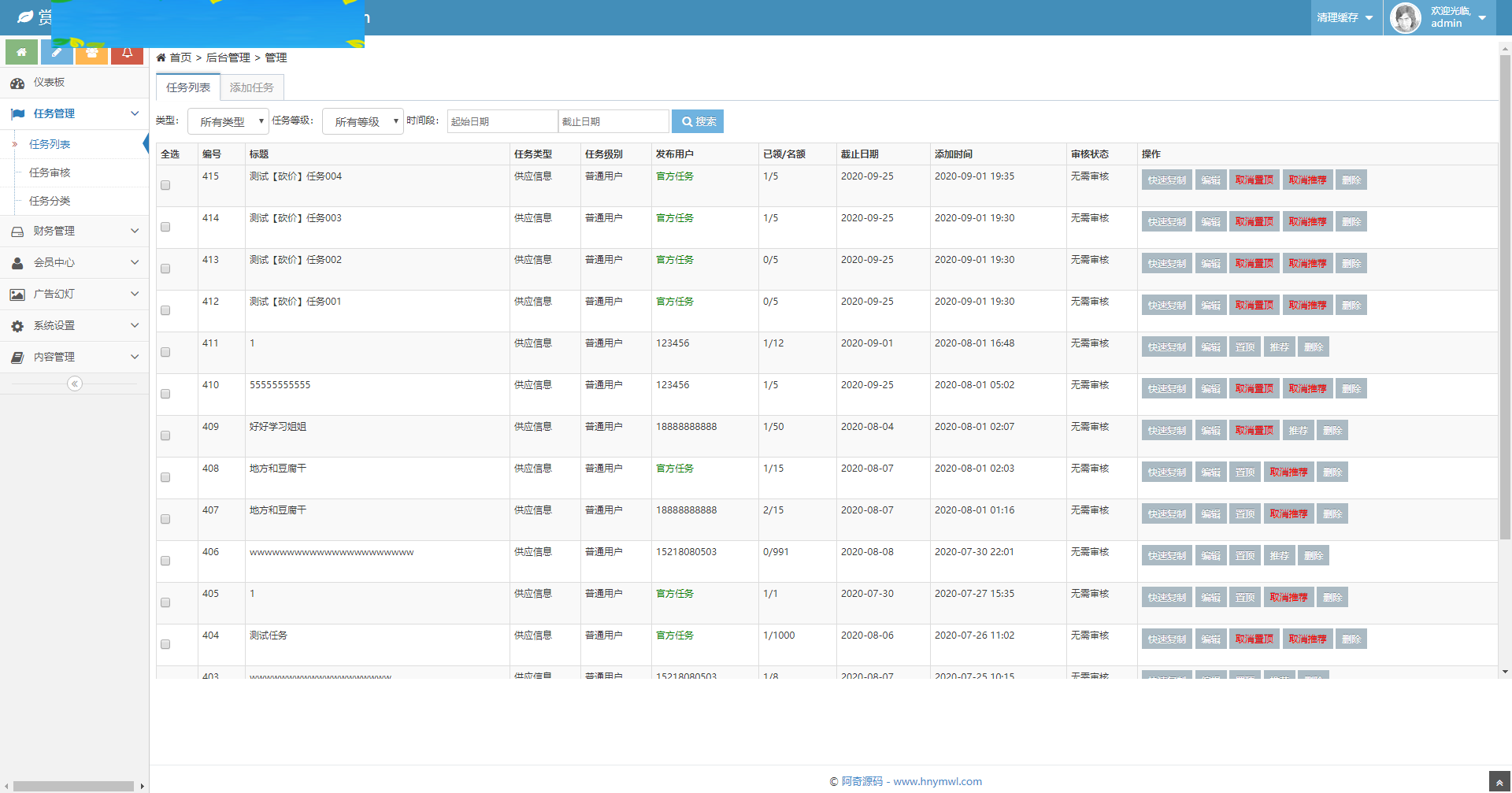Expand the 财务管理 sidebar menu
The width and height of the screenshot is (1512, 793).
[x=75, y=231]
